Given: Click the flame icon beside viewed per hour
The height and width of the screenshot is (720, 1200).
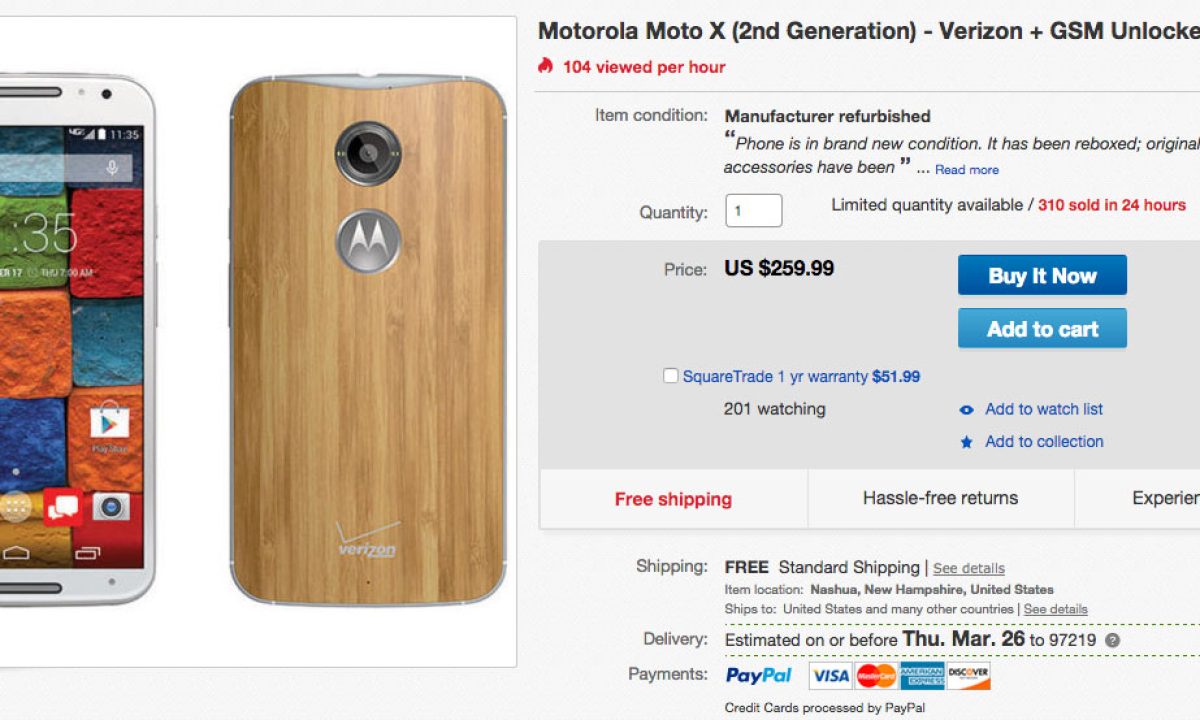Looking at the screenshot, I should coord(545,66).
